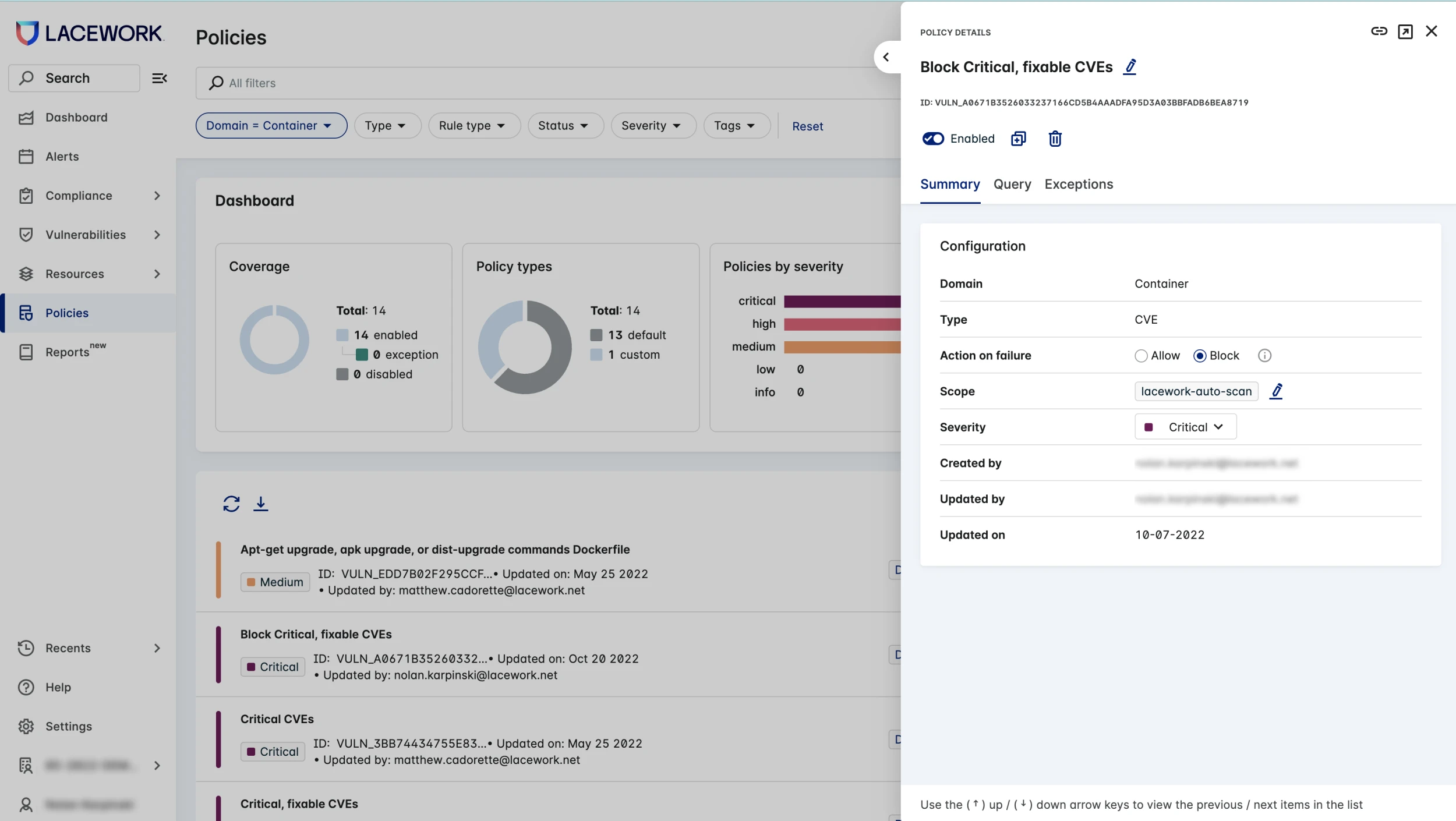1456x821 pixels.
Task: Toggle the Enabled switch off
Action: [x=933, y=139]
